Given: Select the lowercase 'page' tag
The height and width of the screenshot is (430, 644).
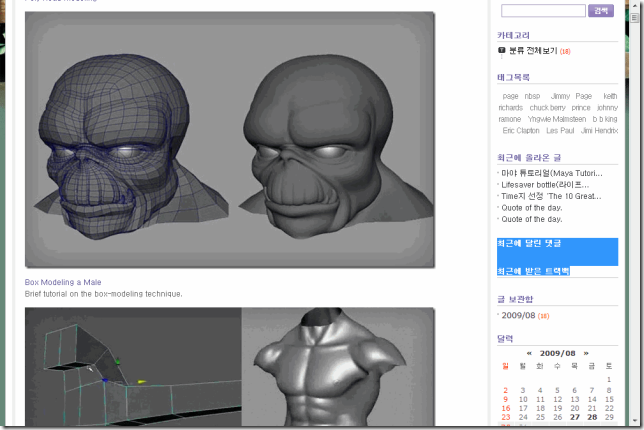Looking at the screenshot, I should coord(510,96).
